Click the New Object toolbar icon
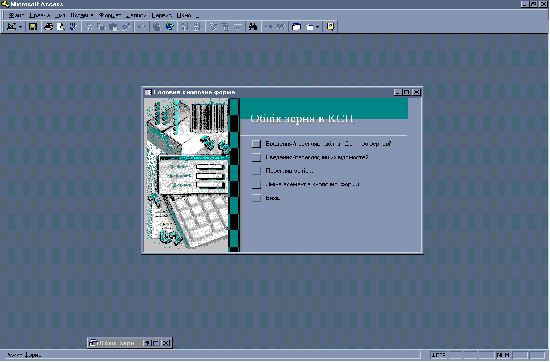The image size is (550, 362). point(309,27)
